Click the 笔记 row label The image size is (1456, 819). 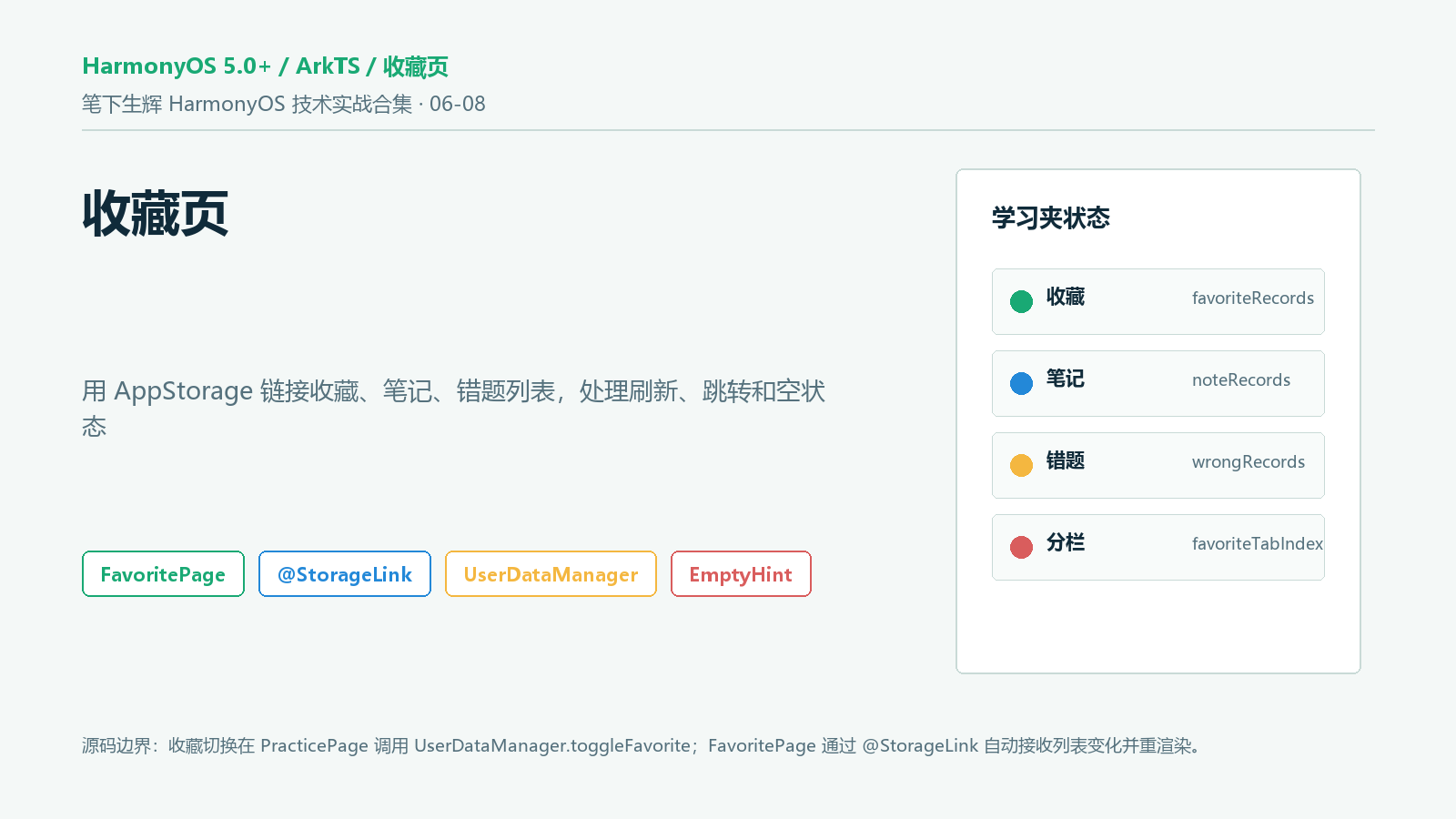[1066, 379]
